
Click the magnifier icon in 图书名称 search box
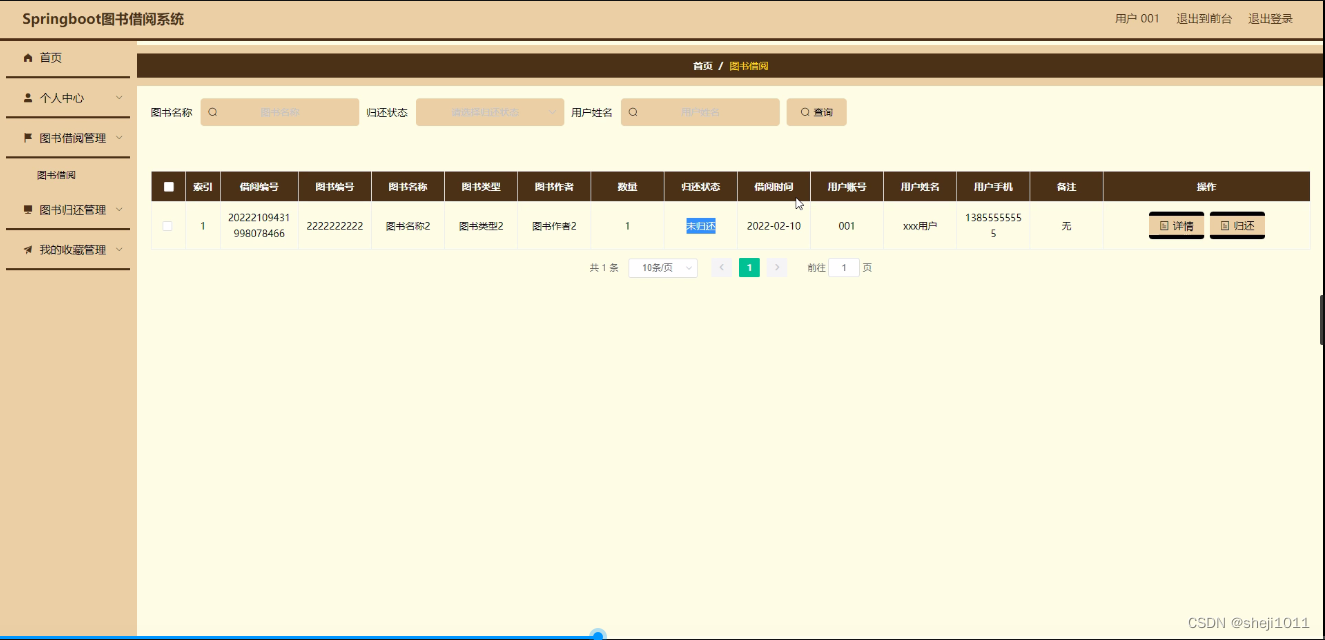coord(212,112)
